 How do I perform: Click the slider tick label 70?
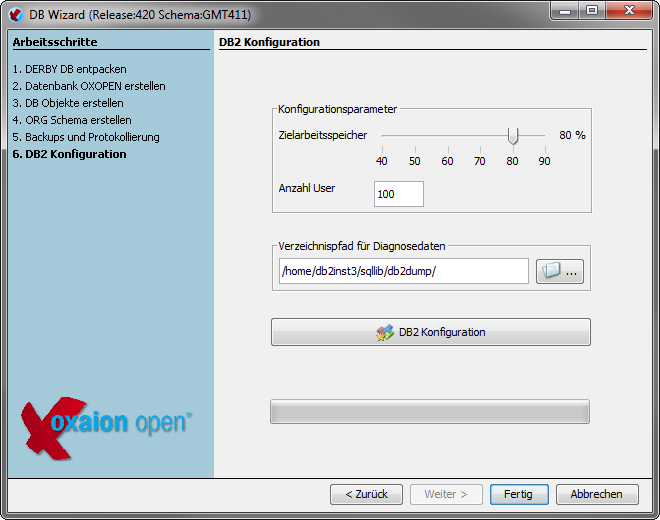(479, 161)
